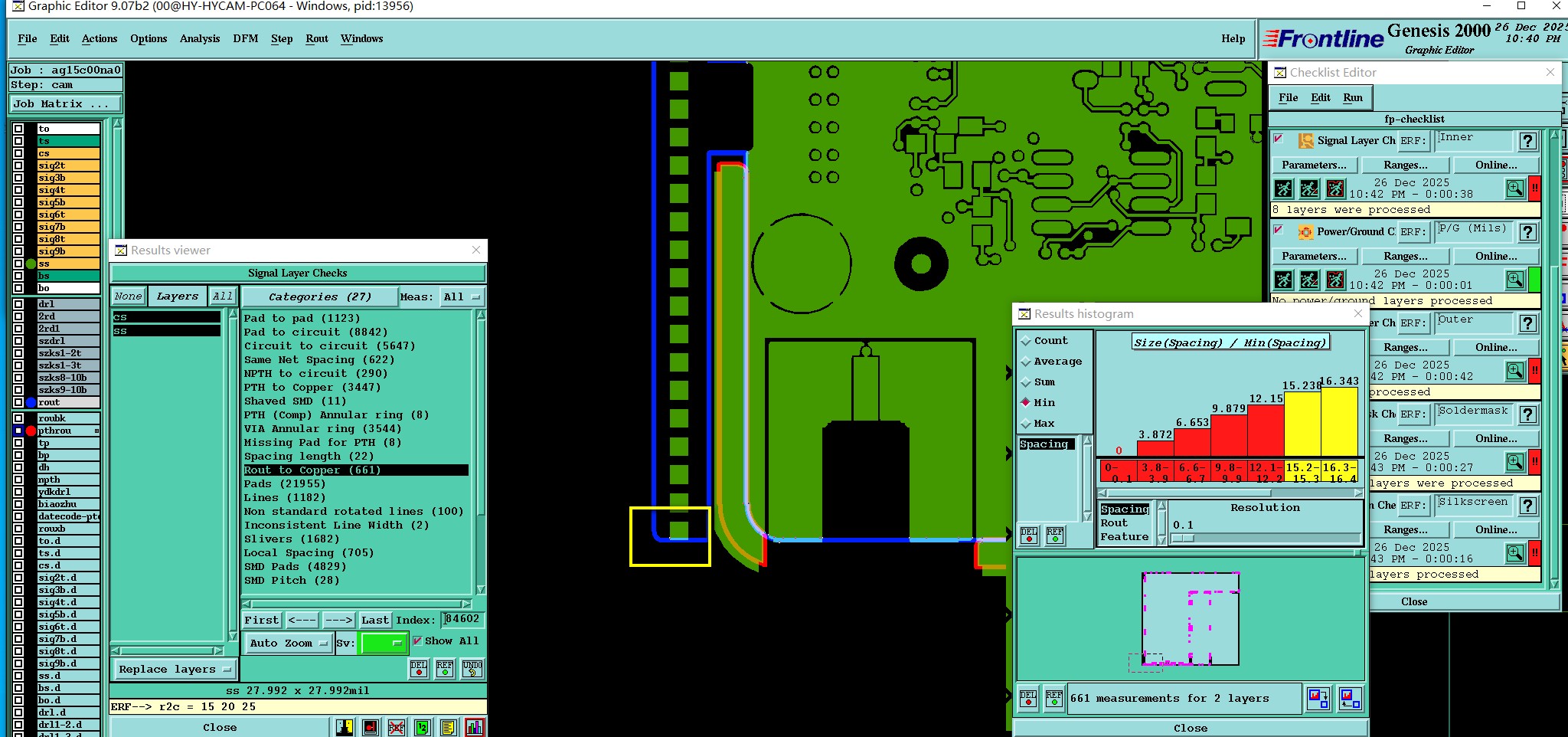Open Power/Ground check results magnifier icon

coord(1515,280)
